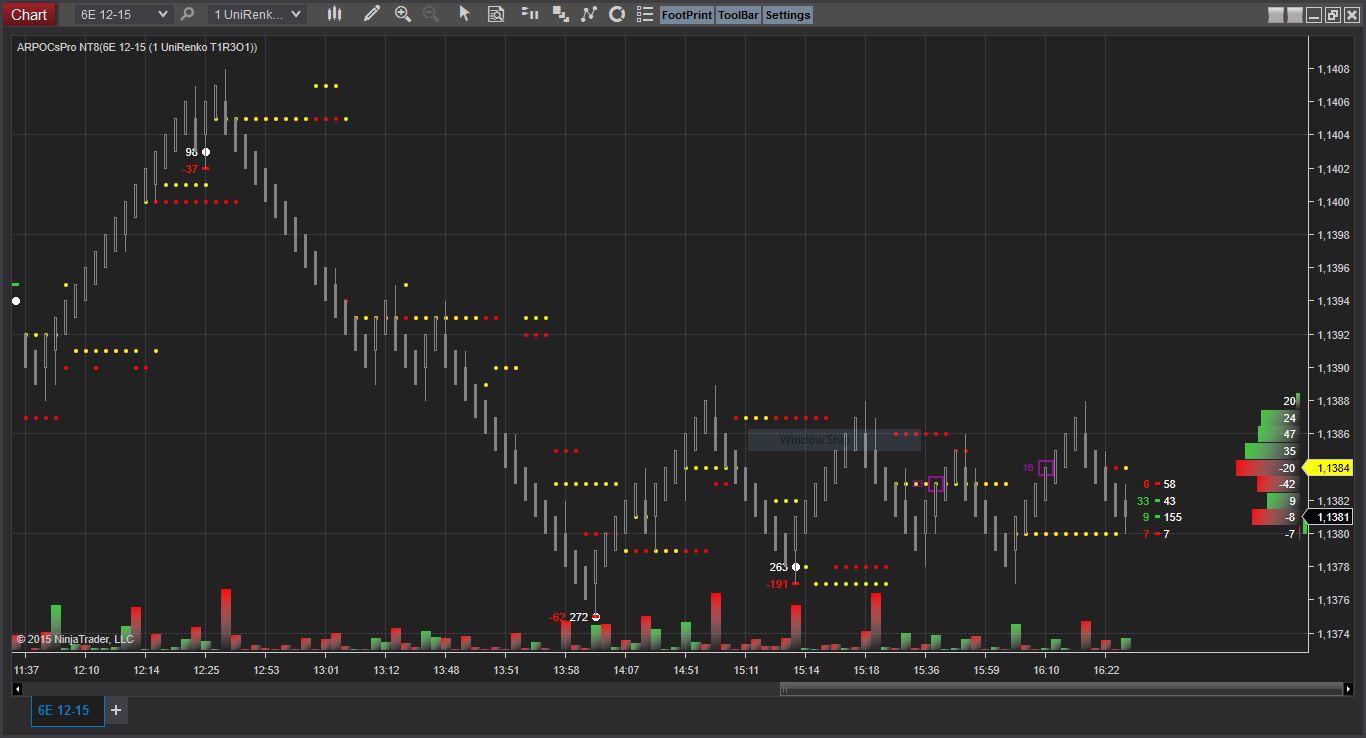Click the scroll right arrow of time scrollbar
1366x738 pixels.
tap(1348, 689)
